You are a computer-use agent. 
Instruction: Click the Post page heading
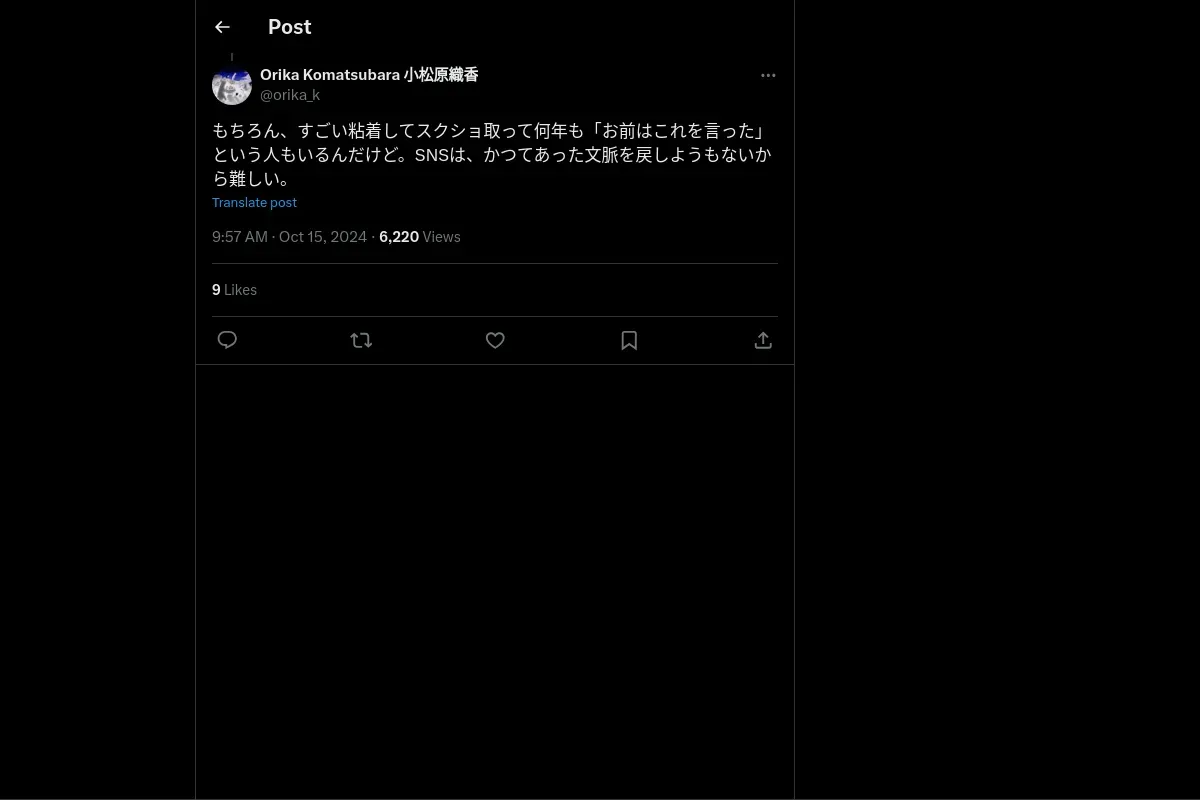[290, 27]
